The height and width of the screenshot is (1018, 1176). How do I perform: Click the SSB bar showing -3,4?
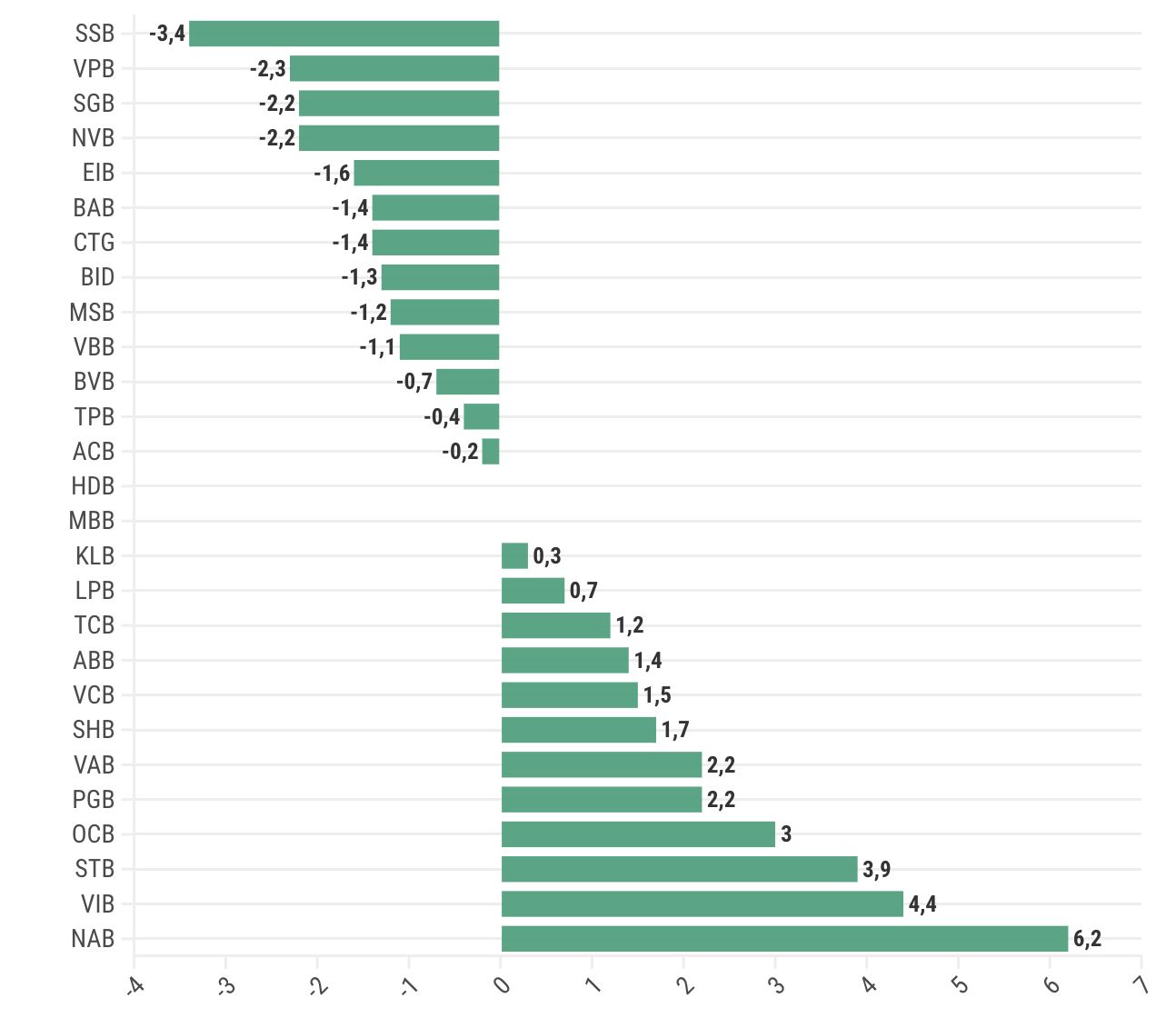tap(344, 34)
